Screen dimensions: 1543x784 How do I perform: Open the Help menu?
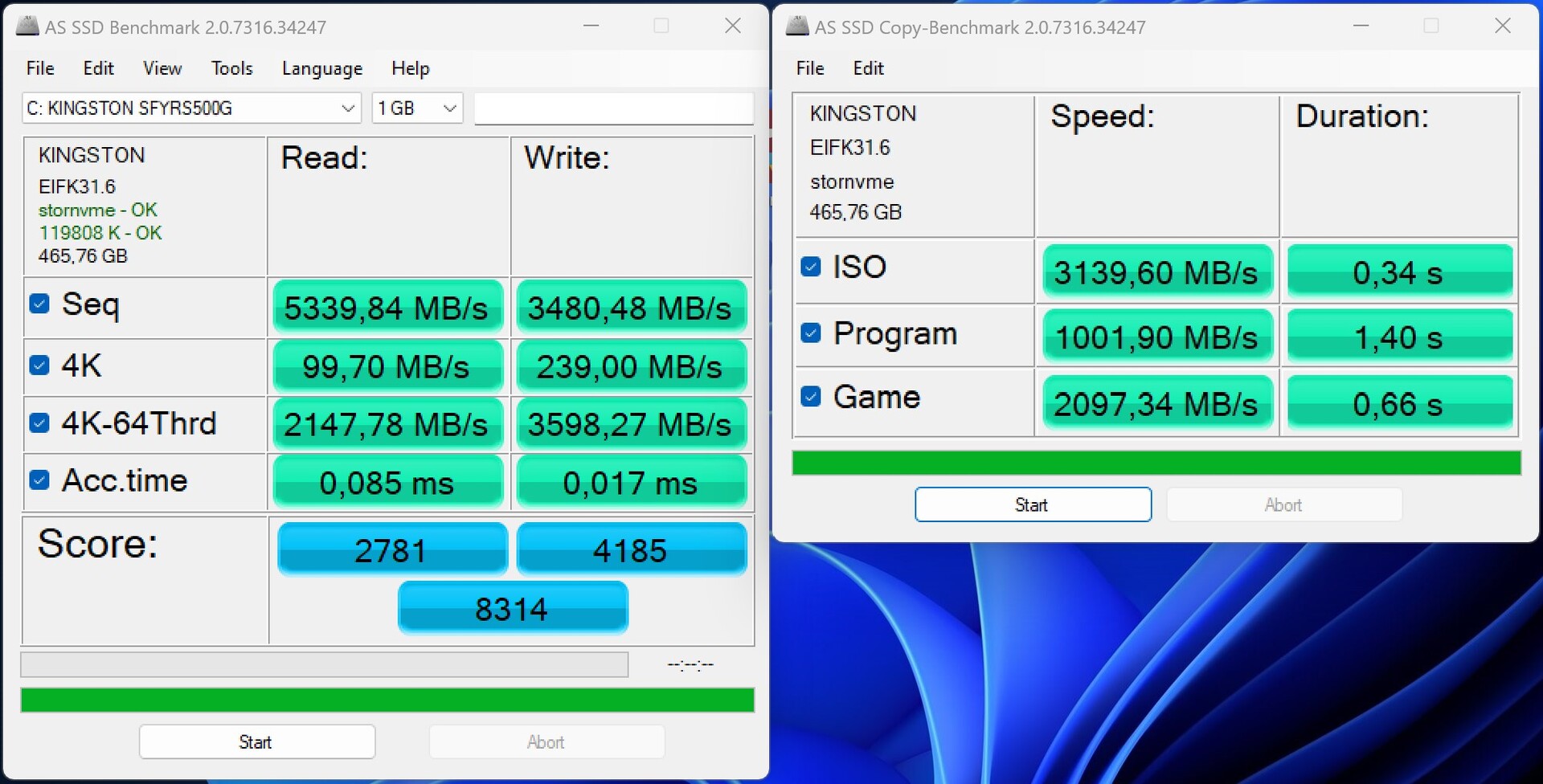tap(411, 68)
